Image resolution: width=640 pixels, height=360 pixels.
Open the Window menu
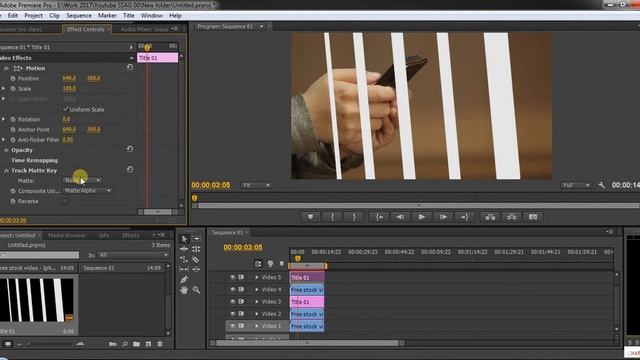pyautogui.click(x=151, y=16)
